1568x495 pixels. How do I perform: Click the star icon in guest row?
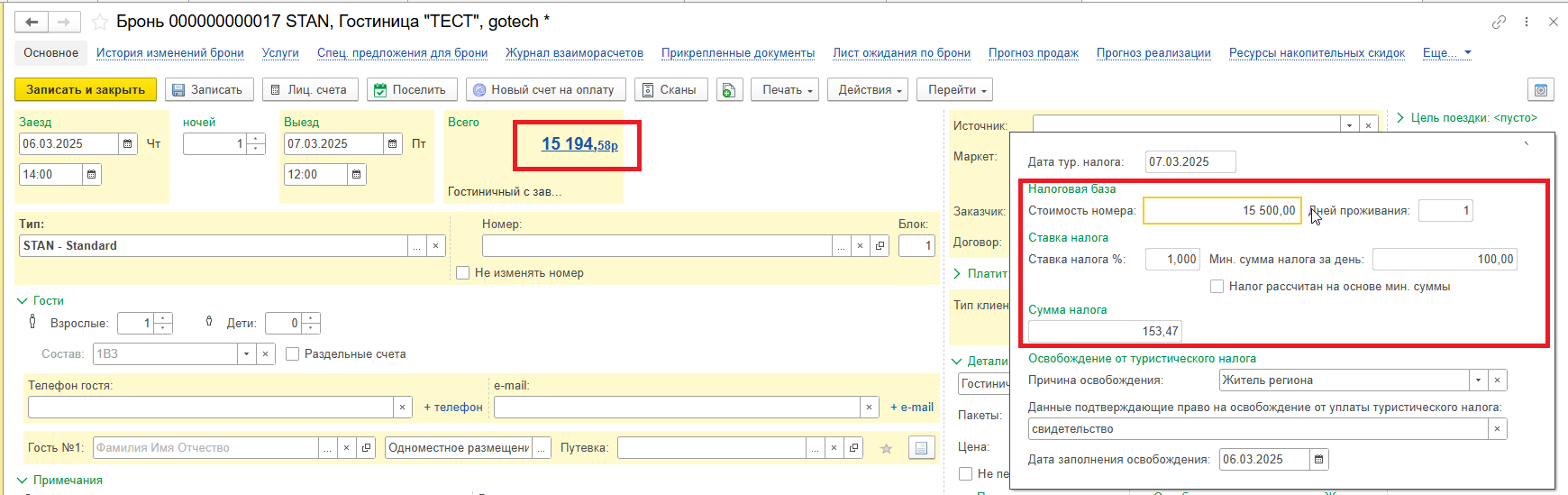click(x=887, y=448)
